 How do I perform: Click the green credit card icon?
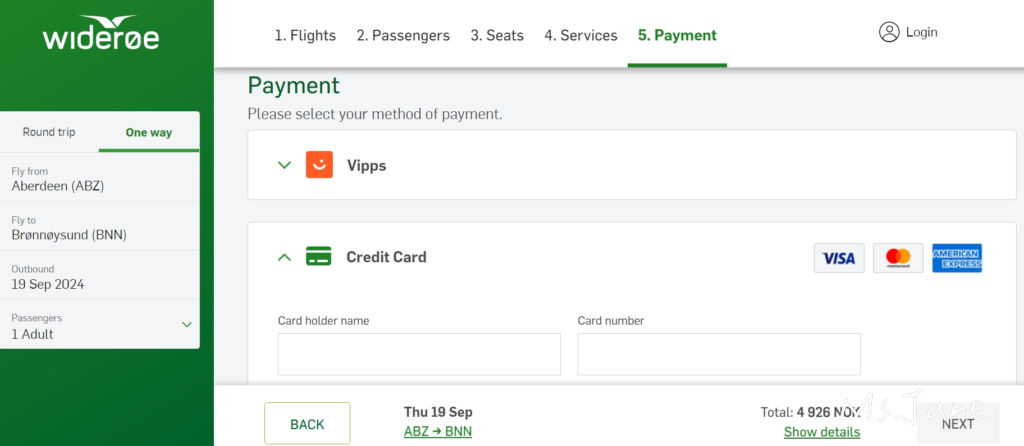pyautogui.click(x=319, y=257)
